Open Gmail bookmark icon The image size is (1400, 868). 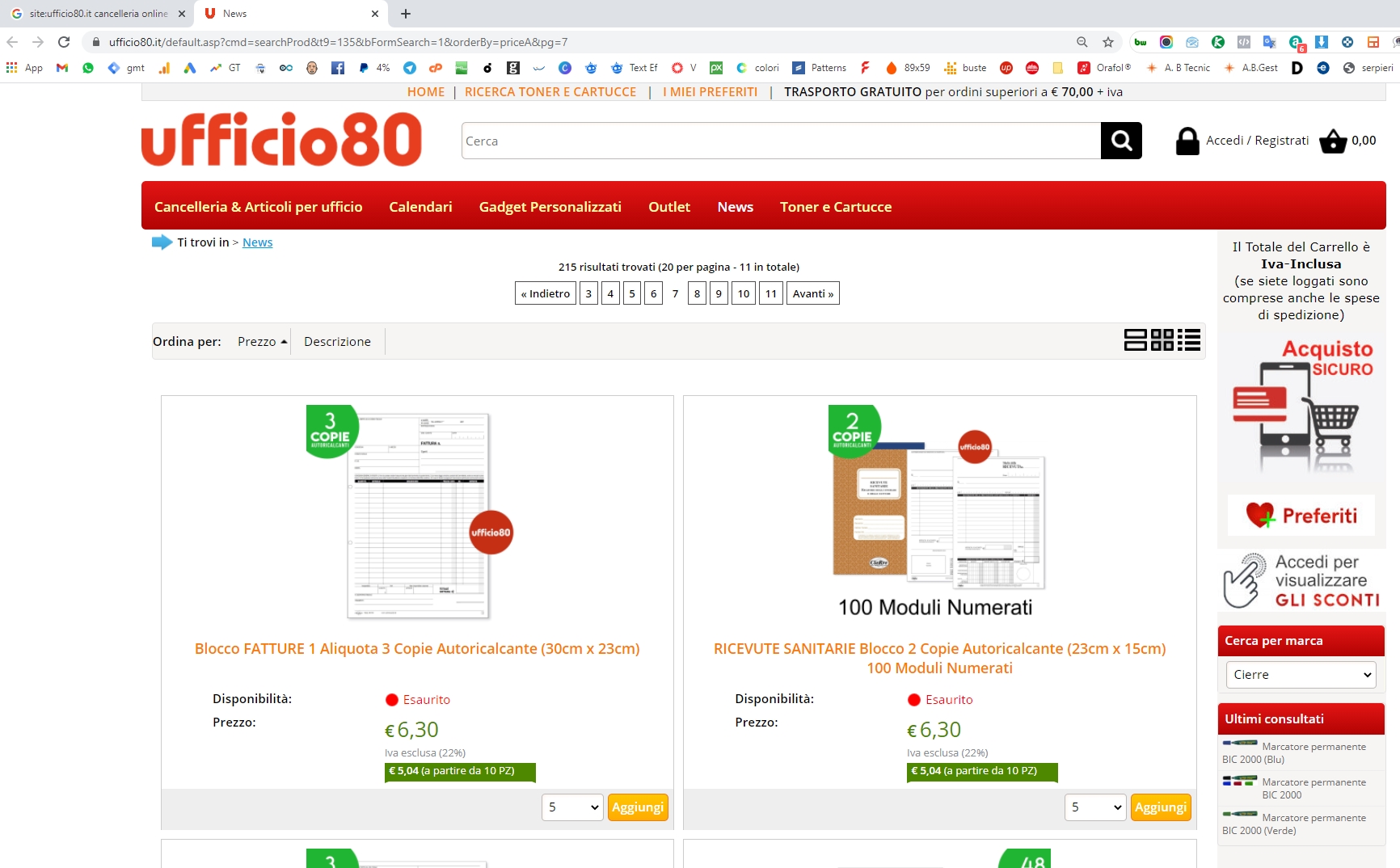(62, 68)
